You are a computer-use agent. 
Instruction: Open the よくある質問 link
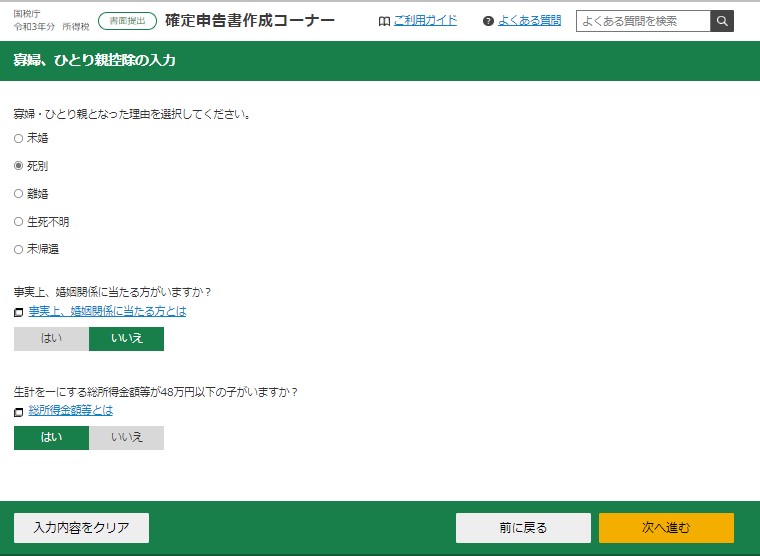[529, 21]
